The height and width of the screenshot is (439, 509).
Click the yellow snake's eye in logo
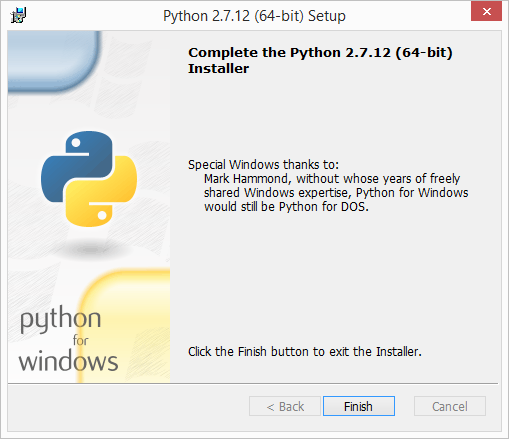click(102, 215)
